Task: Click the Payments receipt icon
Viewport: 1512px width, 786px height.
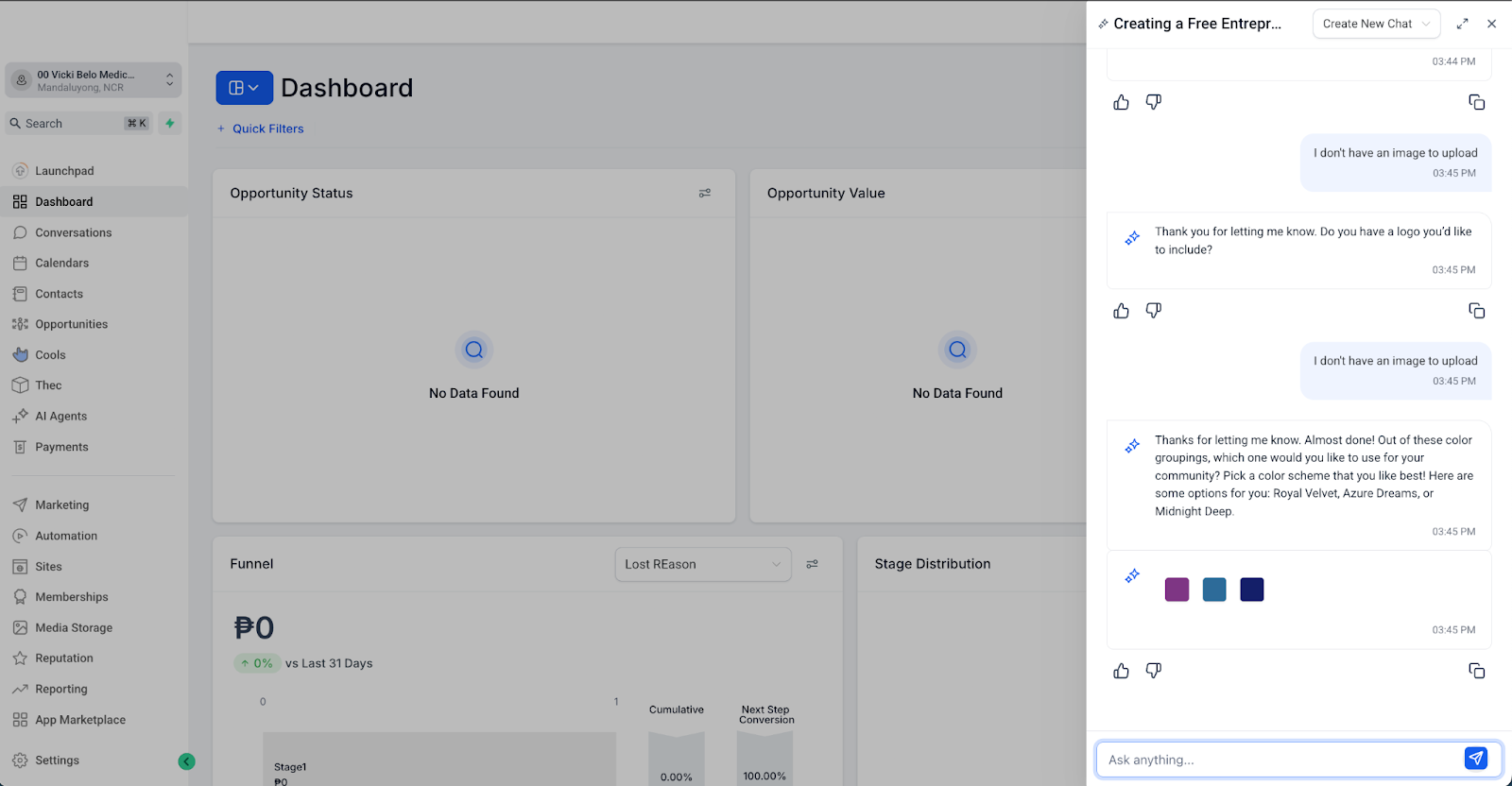Action: [20, 447]
